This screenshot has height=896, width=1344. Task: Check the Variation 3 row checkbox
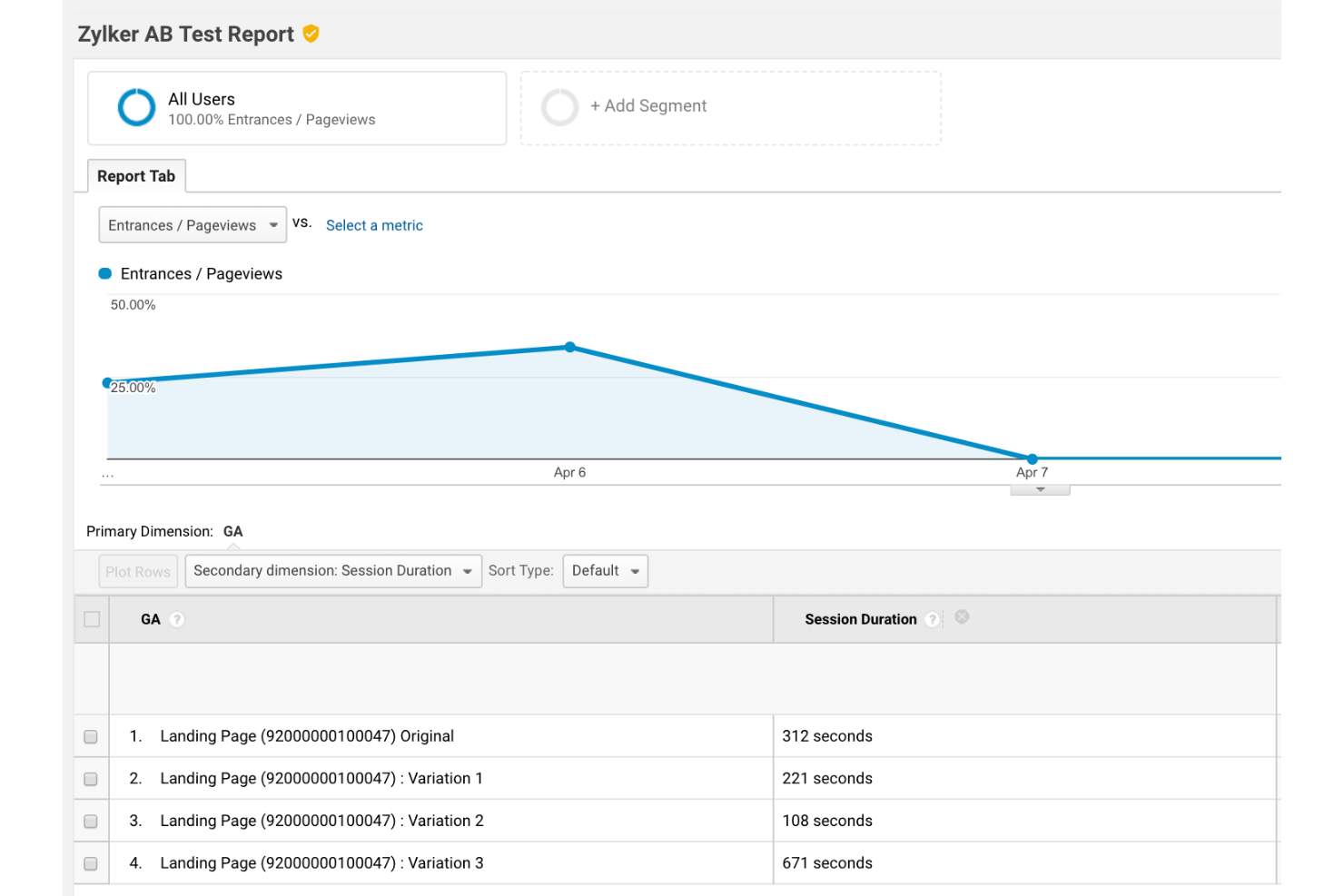coord(91,863)
